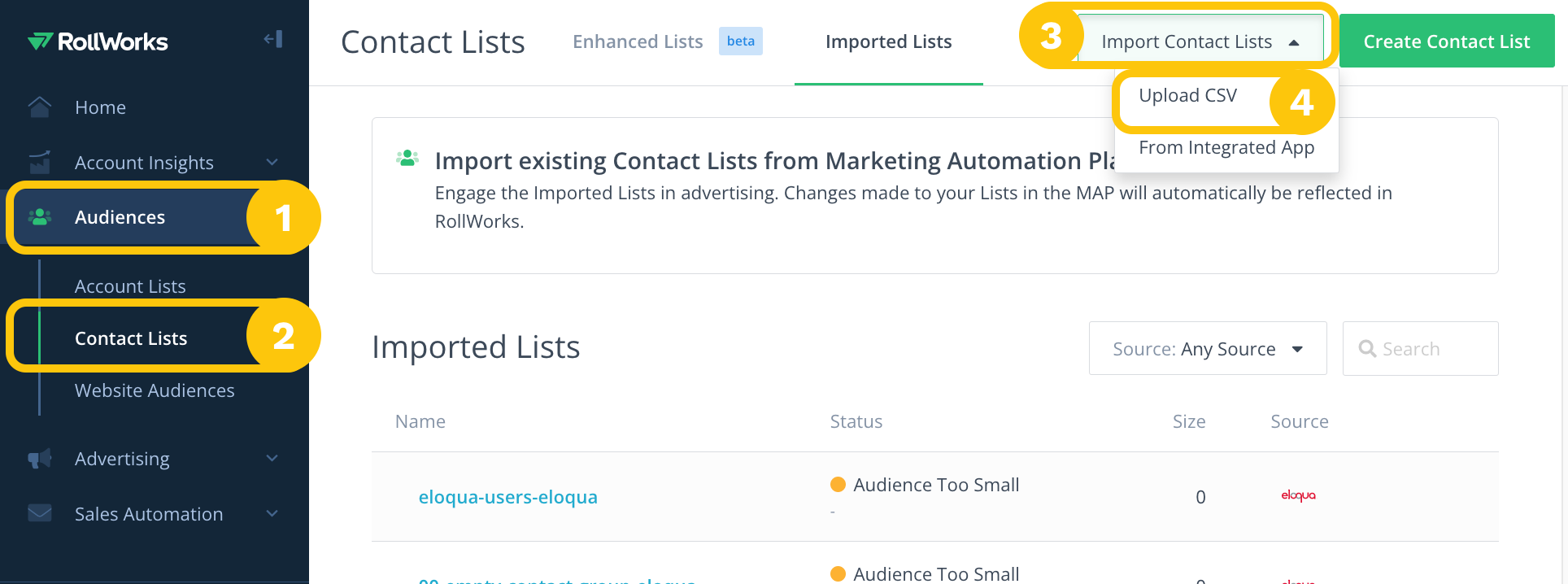Expand the Sales Automation menu chevron

tap(272, 513)
